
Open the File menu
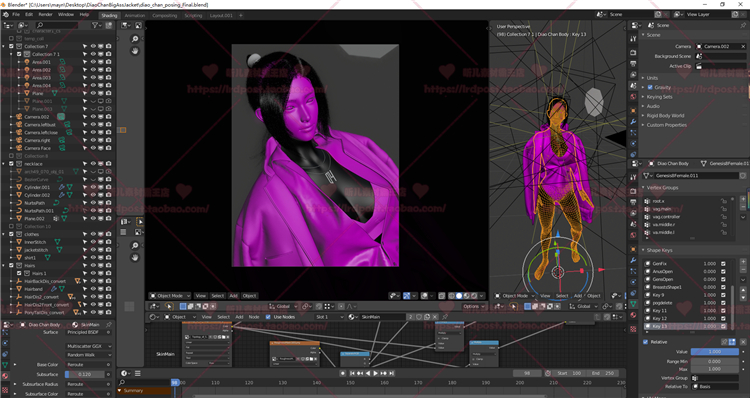click(16, 14)
